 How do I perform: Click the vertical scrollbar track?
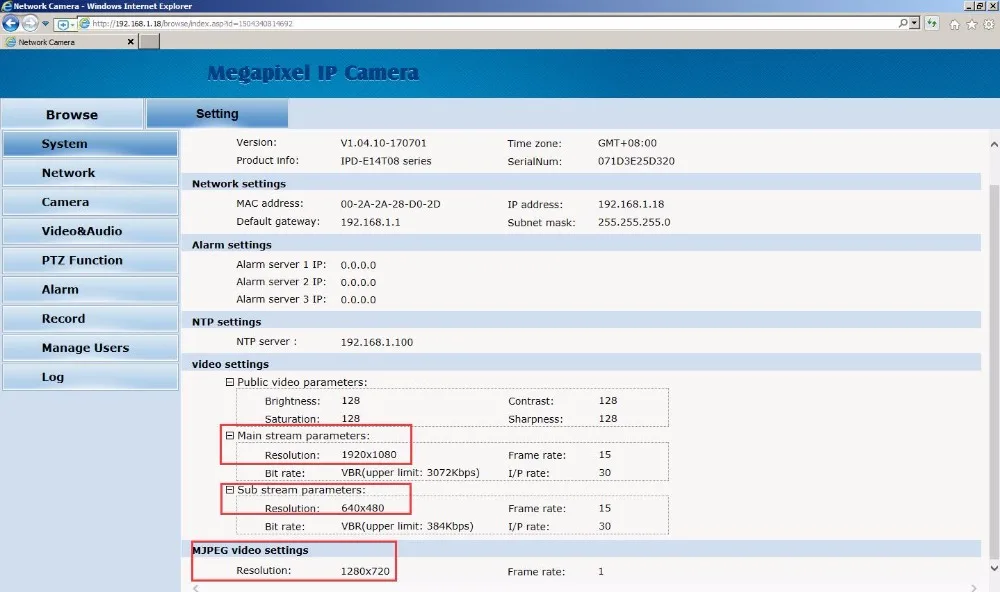pyautogui.click(x=994, y=357)
